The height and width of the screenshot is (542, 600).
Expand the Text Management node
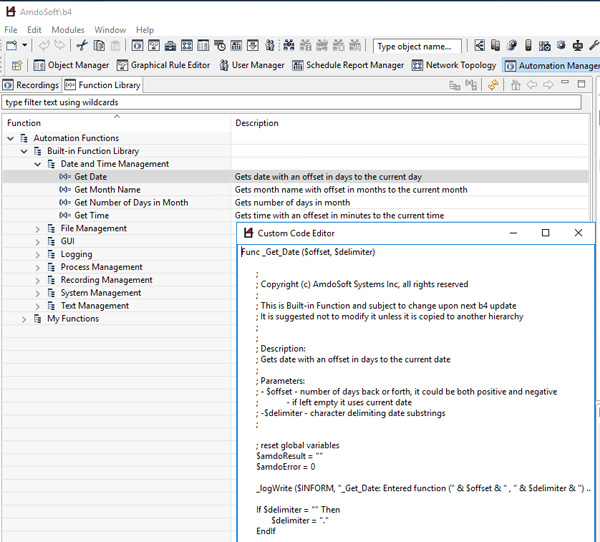[x=38, y=306]
